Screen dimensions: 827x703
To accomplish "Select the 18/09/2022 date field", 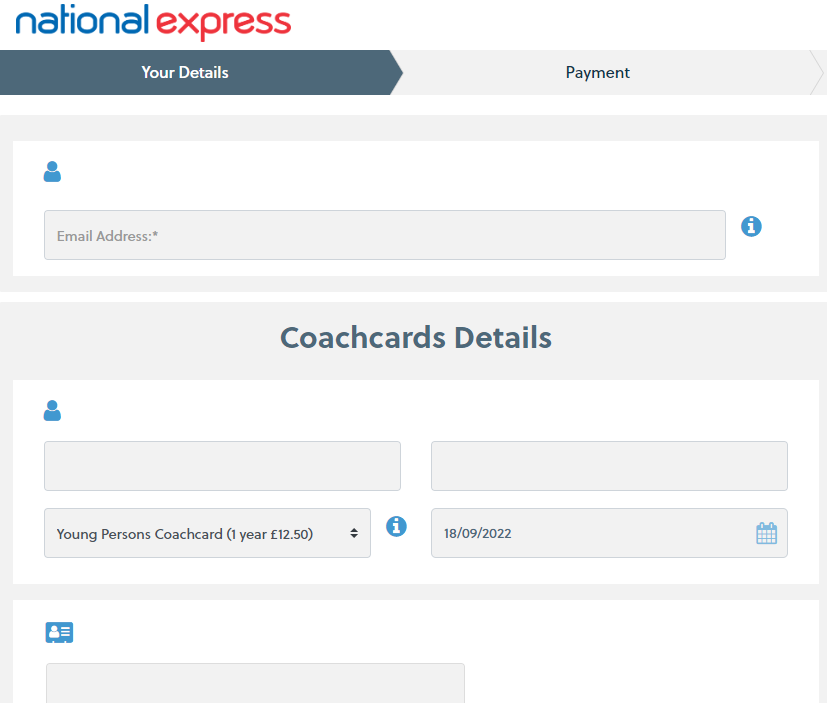I will click(590, 533).
